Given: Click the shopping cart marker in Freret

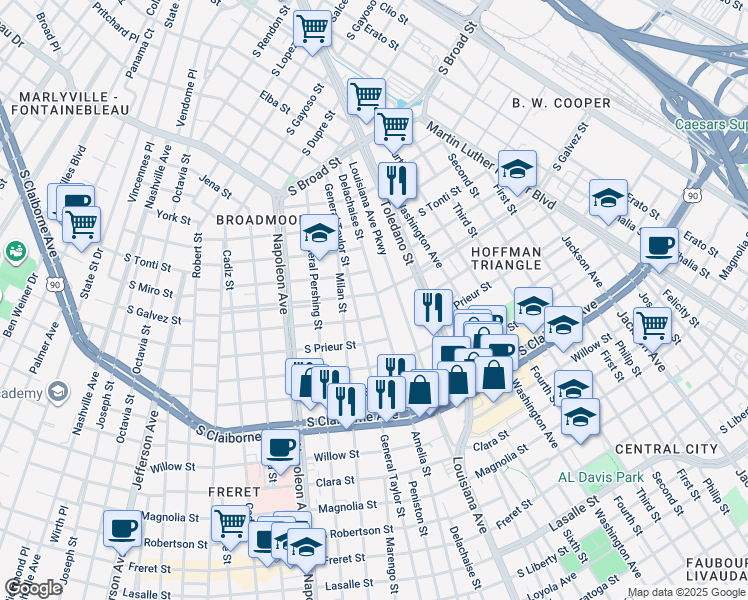Looking at the screenshot, I should (231, 523).
